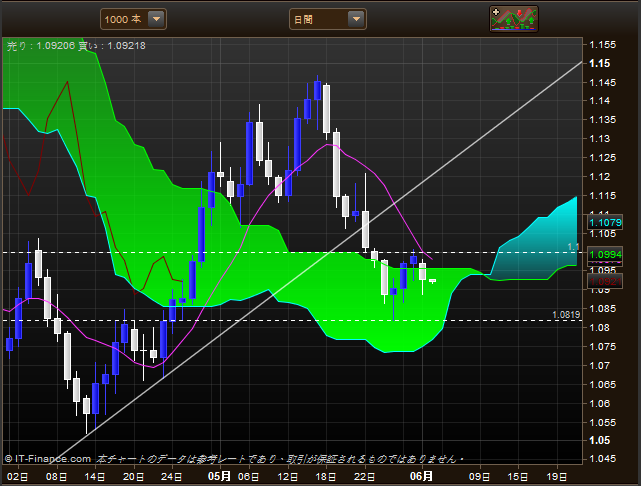Click the 1.14 price axis label
The width and height of the screenshot is (641, 486).
click(x=600, y=101)
